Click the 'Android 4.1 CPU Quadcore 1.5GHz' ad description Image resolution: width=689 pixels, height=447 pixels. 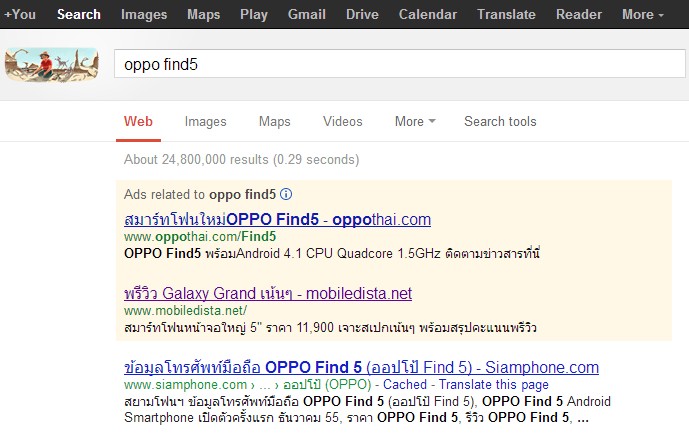click(x=332, y=254)
